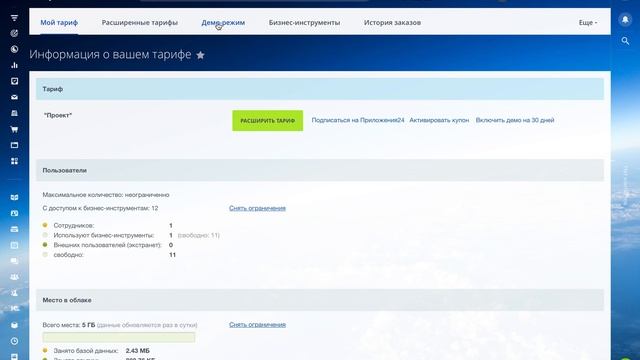Open the clock time-tracking sidebar icon
Viewport: 640px width, 360px height.
pyautogui.click(x=14, y=341)
